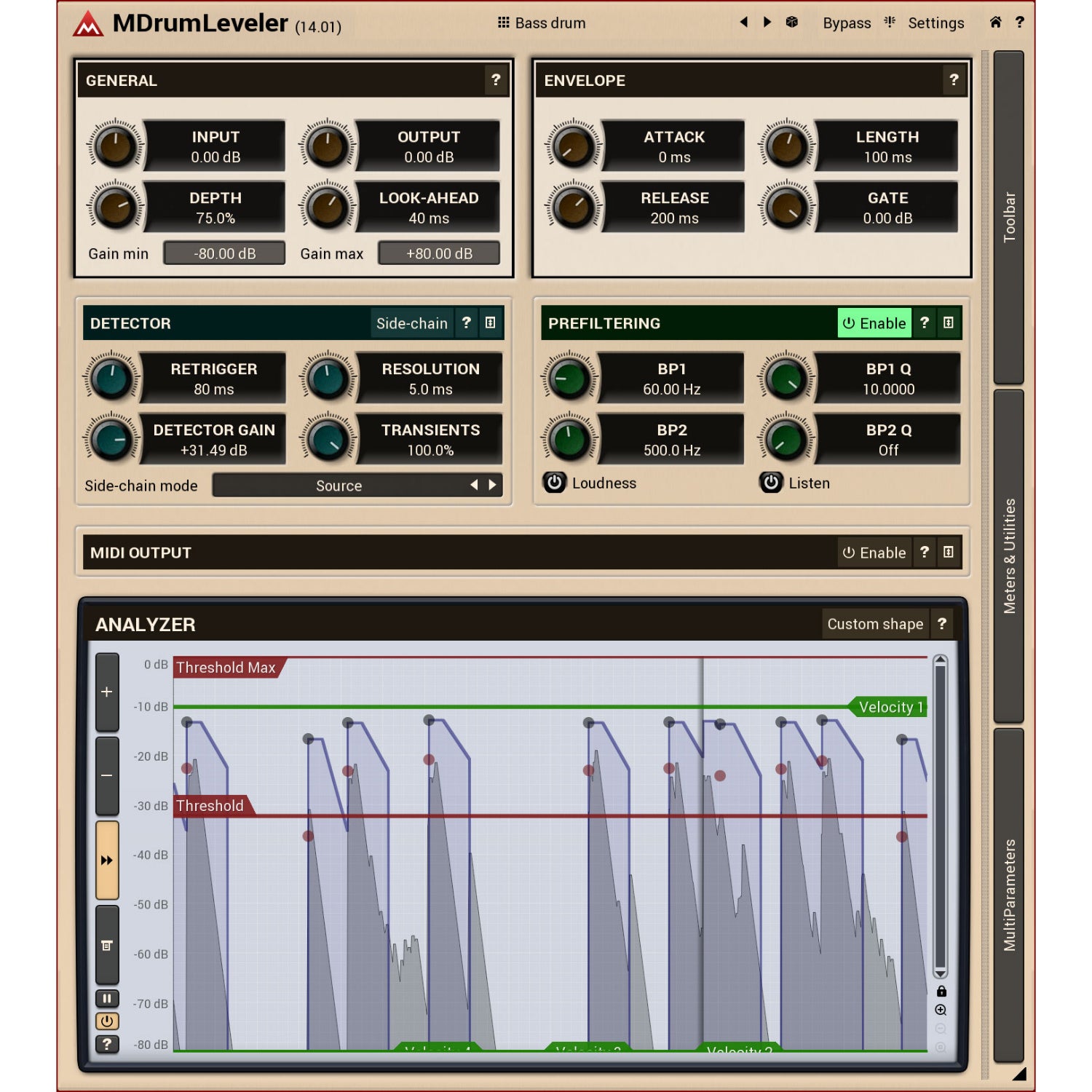Open the Envelope section help icon

click(954, 80)
